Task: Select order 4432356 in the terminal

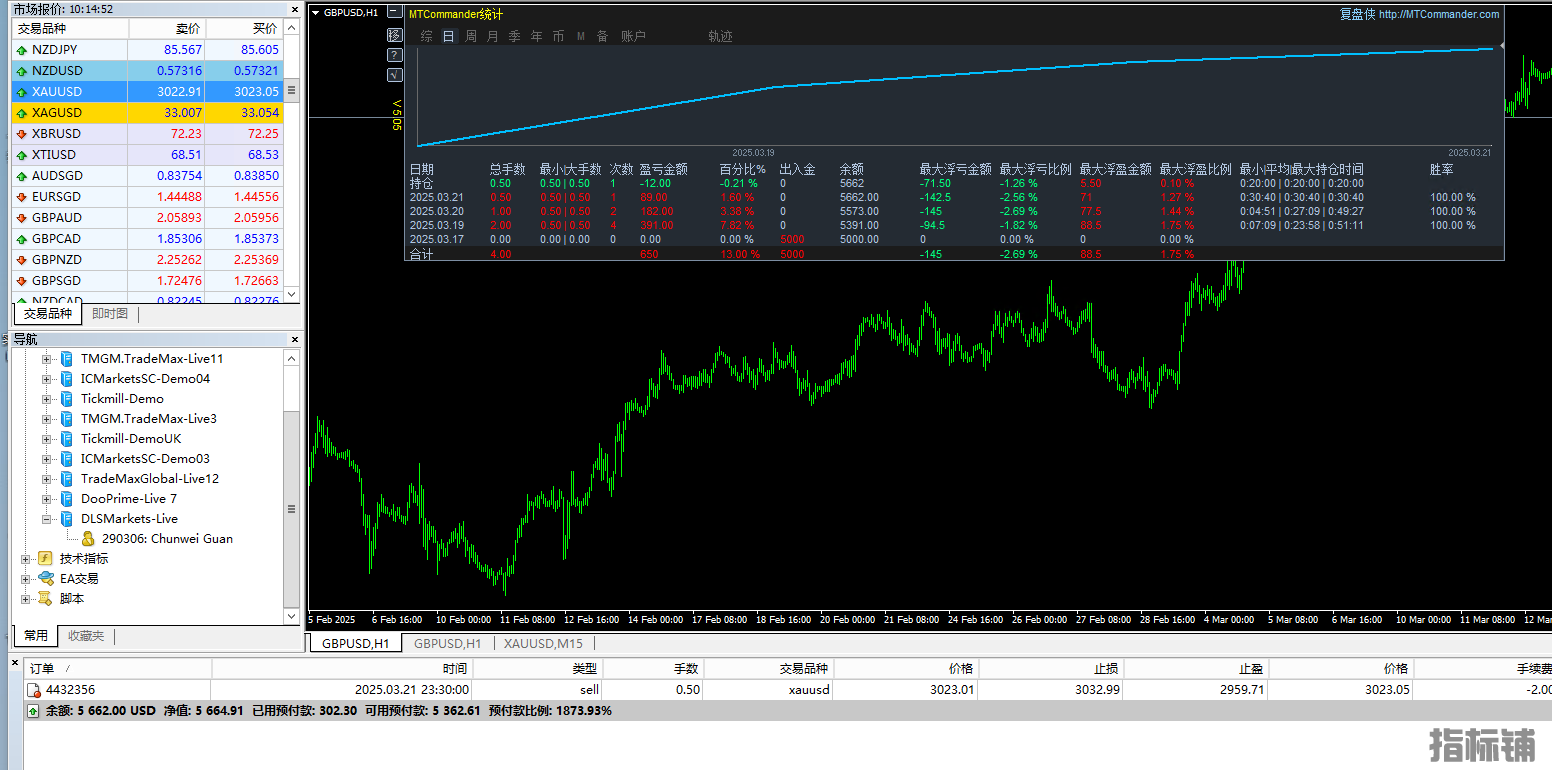Action: 788,690
